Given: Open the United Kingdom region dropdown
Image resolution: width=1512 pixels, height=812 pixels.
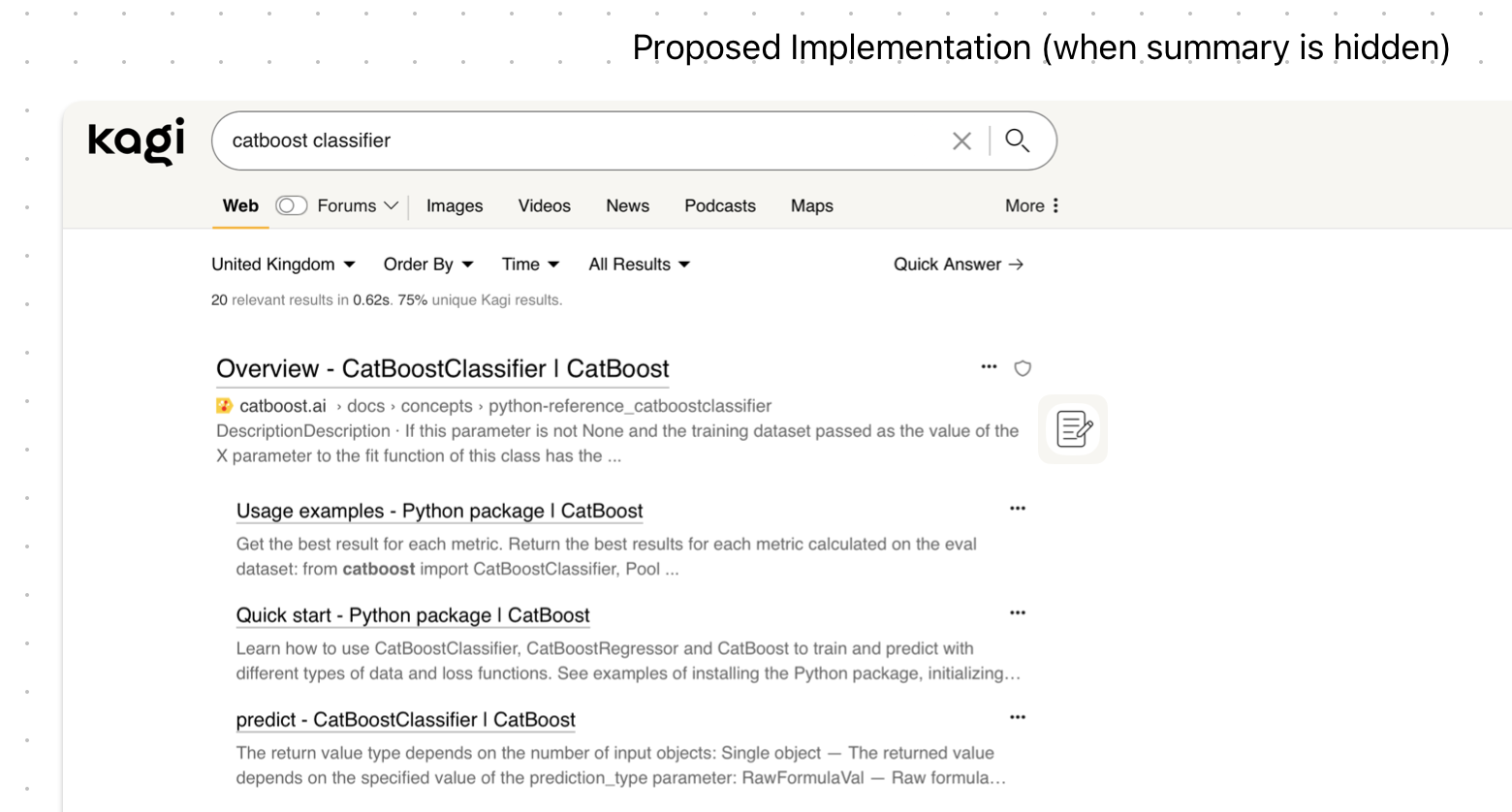Looking at the screenshot, I should [x=283, y=265].
